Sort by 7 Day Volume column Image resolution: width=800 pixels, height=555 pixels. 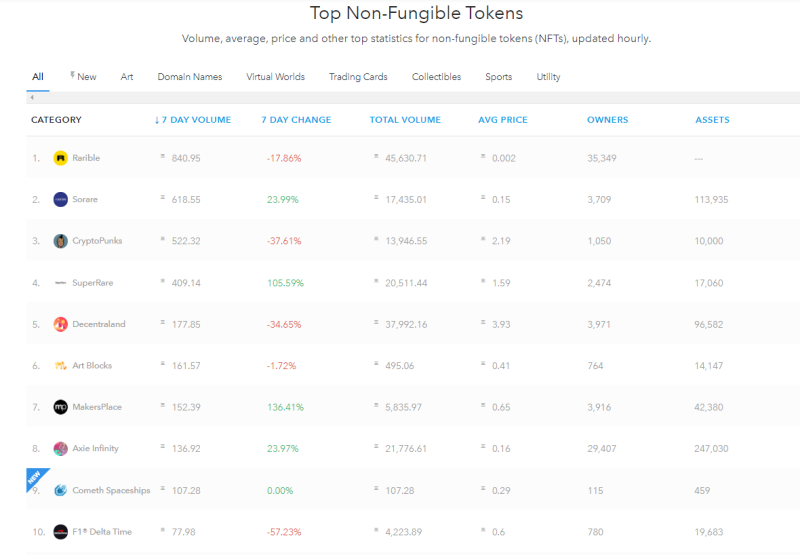coord(193,120)
